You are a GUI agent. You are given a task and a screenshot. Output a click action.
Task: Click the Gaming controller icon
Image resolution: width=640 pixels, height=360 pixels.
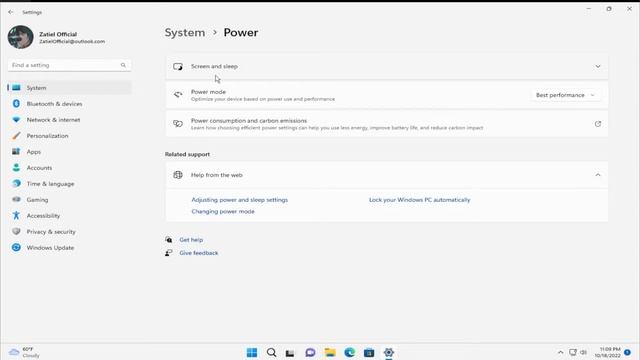16,200
